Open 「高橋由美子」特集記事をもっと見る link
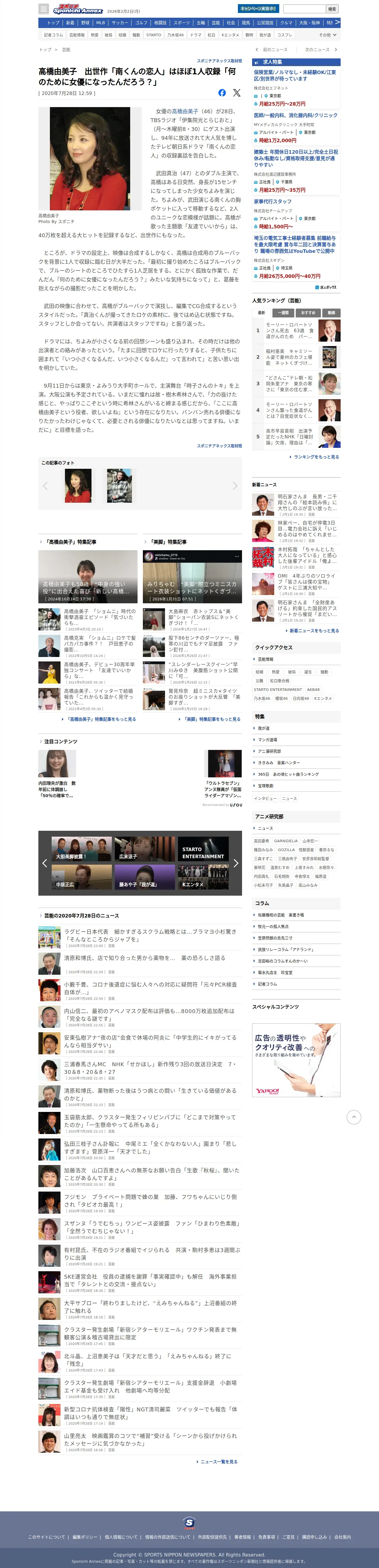Screen dimensions: 379x1568 tap(99, 719)
